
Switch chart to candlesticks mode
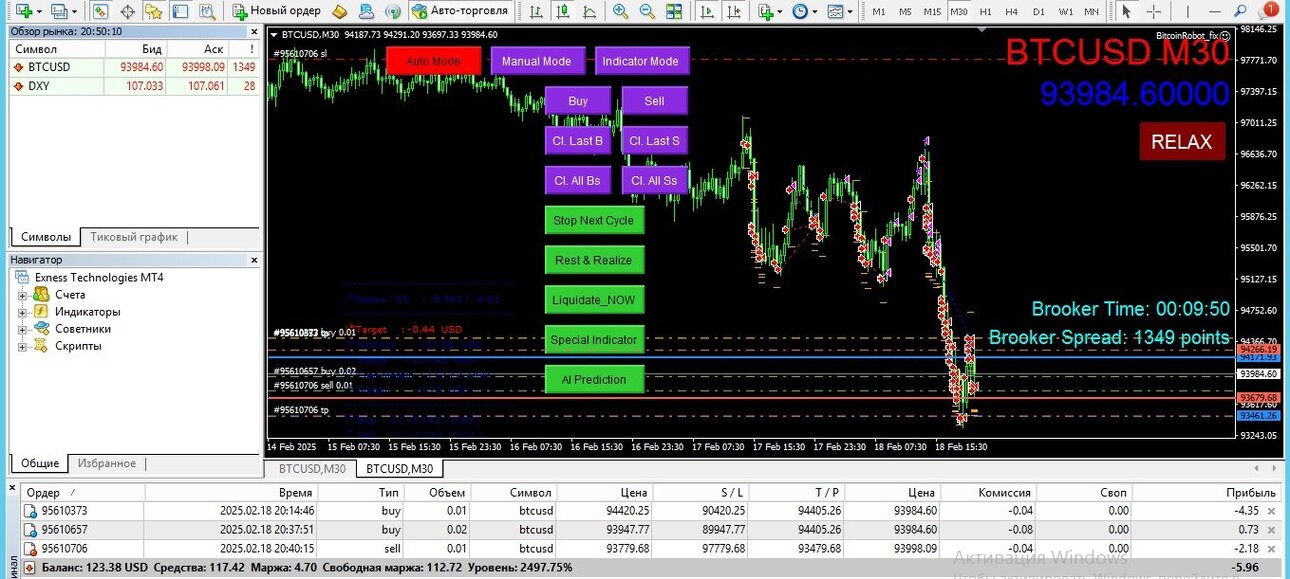(x=563, y=11)
